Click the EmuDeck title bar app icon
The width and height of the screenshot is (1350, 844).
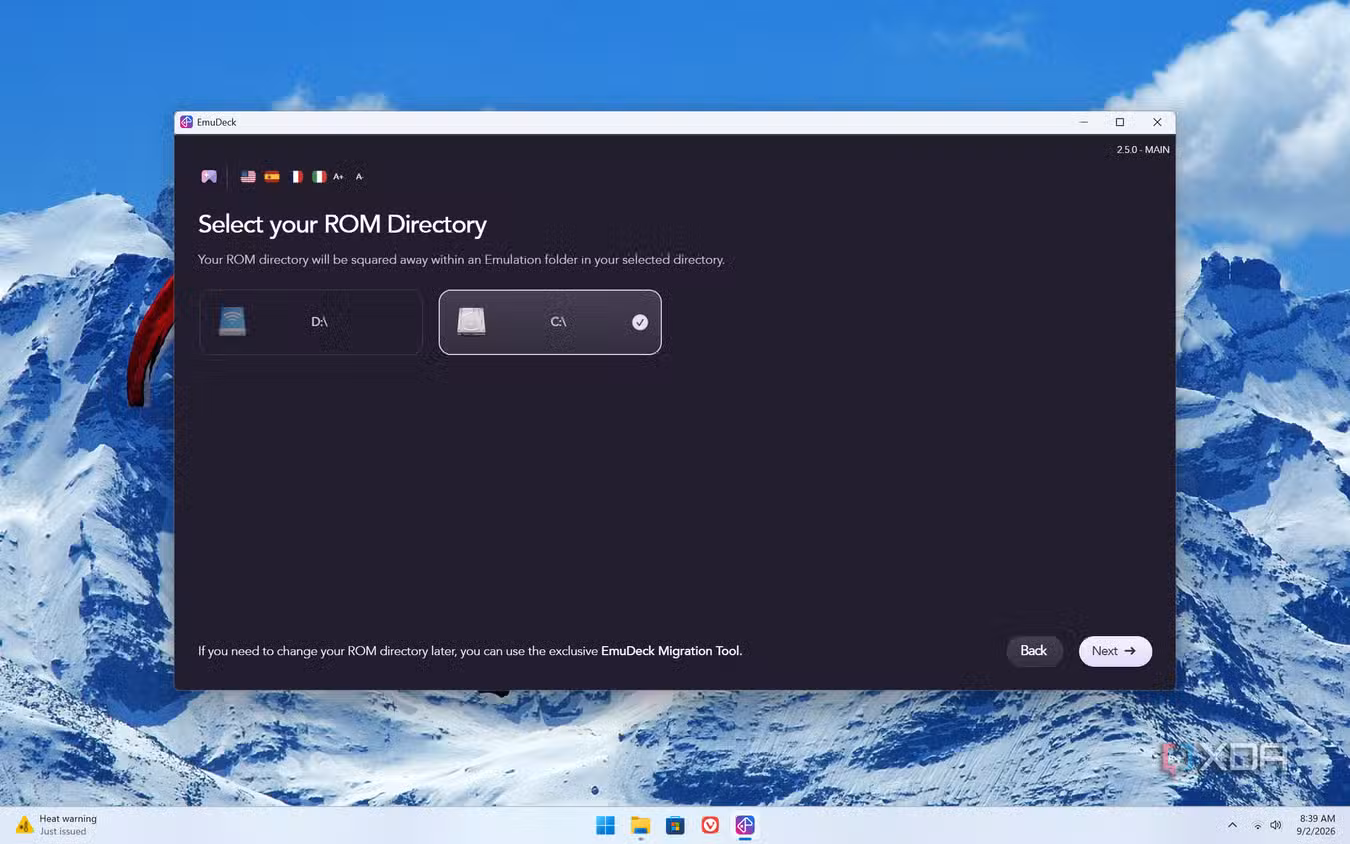186,122
